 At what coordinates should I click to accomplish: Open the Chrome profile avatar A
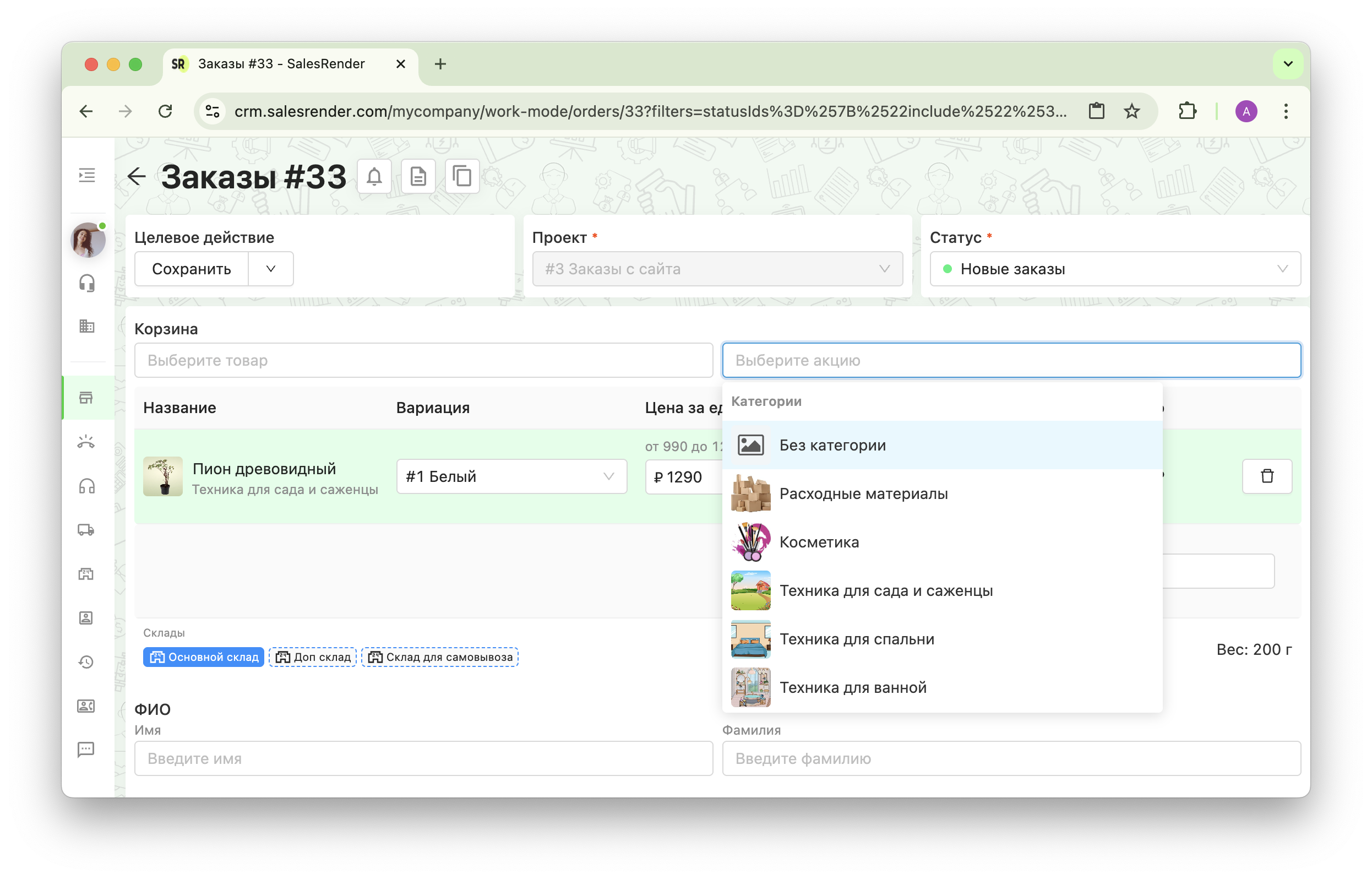(x=1246, y=111)
